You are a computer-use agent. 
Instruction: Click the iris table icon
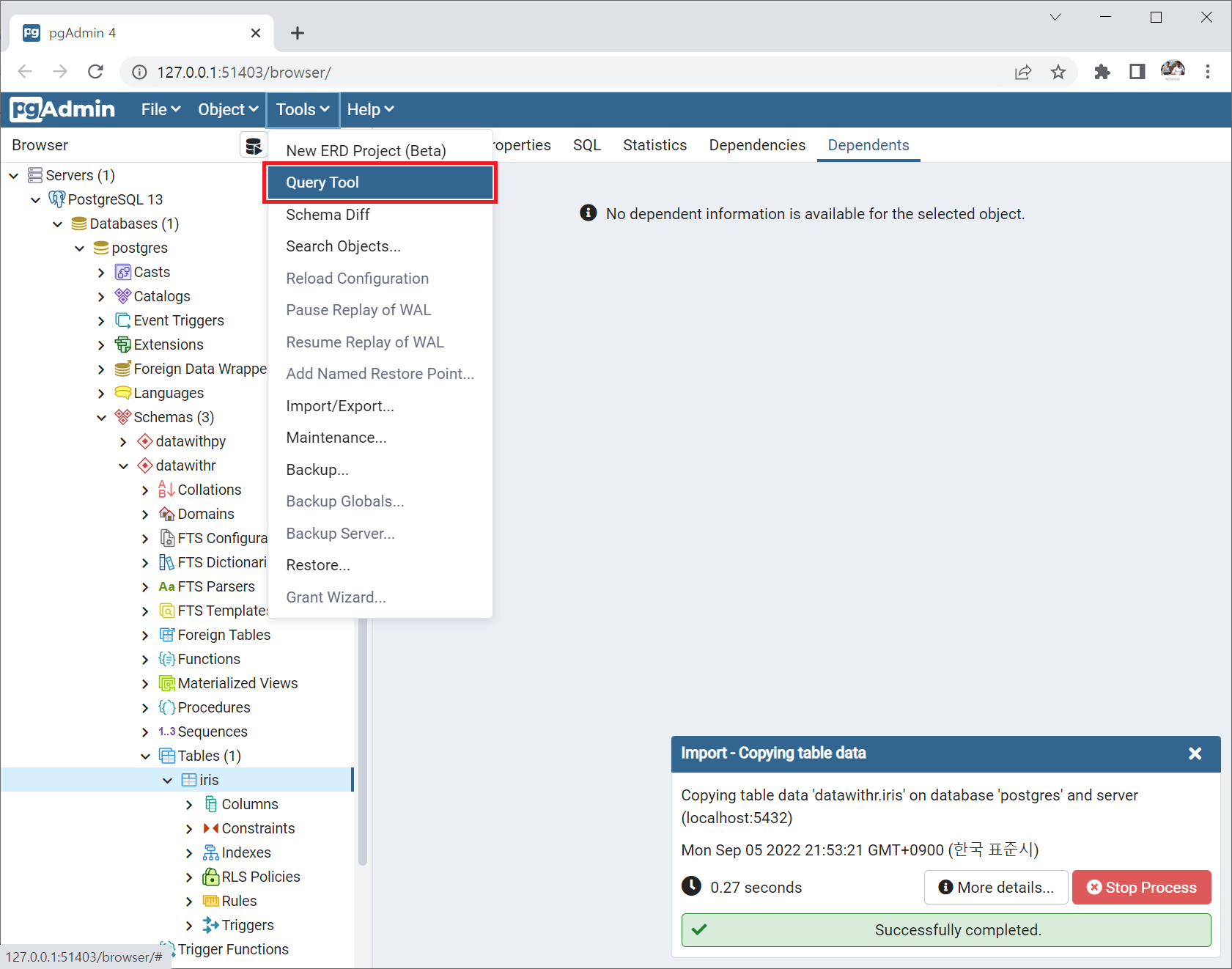[x=189, y=780]
